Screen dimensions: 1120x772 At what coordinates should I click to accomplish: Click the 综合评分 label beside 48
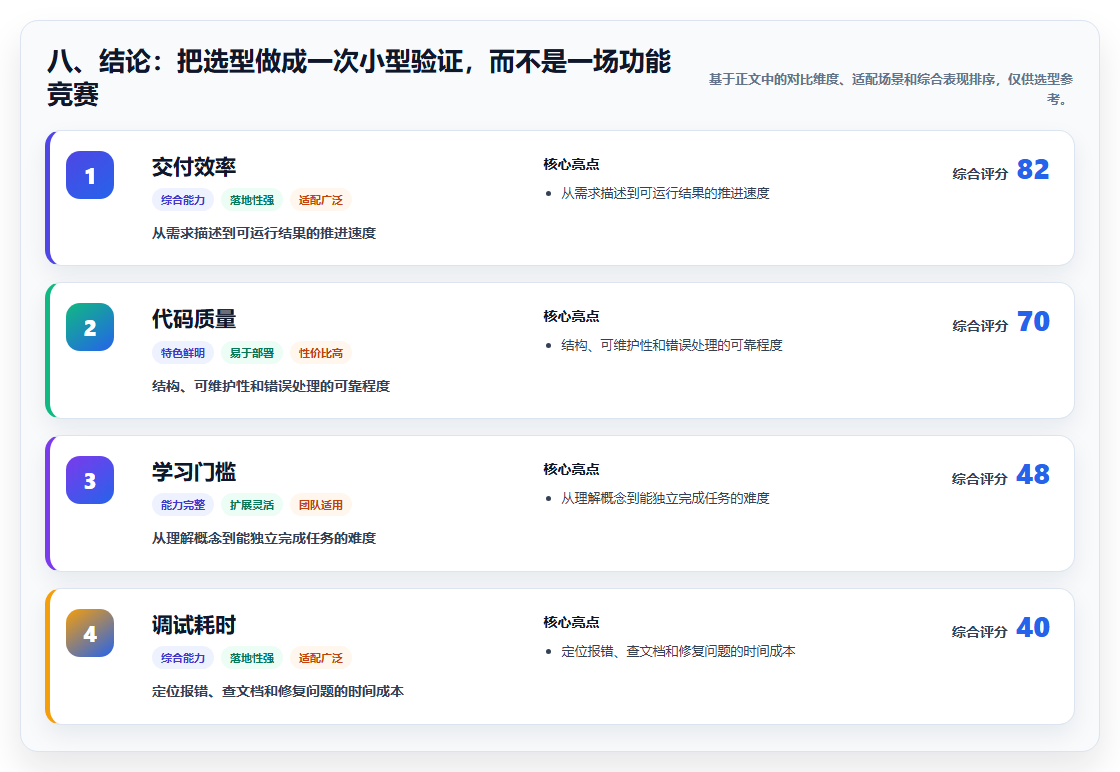(980, 478)
